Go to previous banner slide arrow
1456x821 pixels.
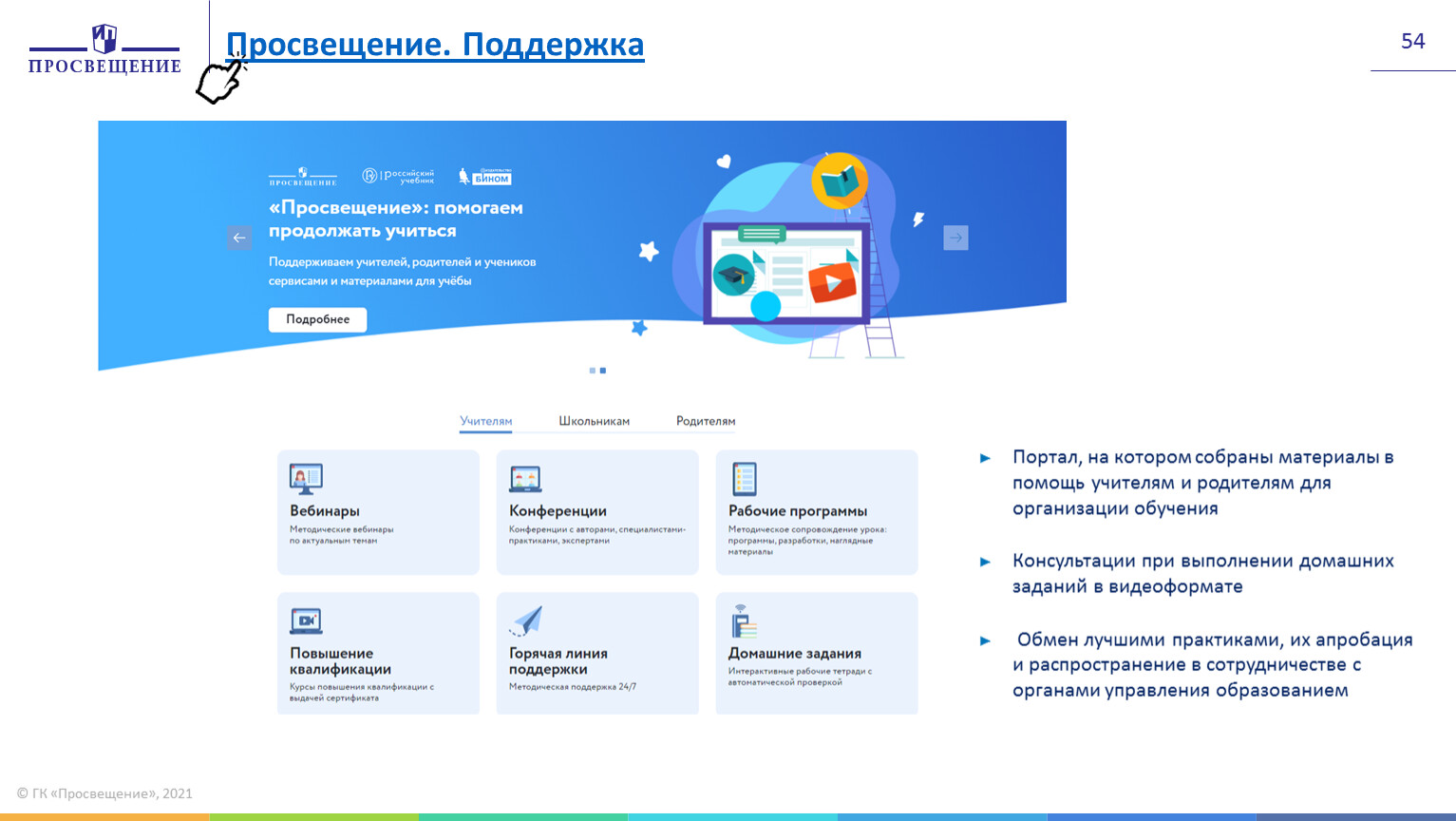pos(239,238)
